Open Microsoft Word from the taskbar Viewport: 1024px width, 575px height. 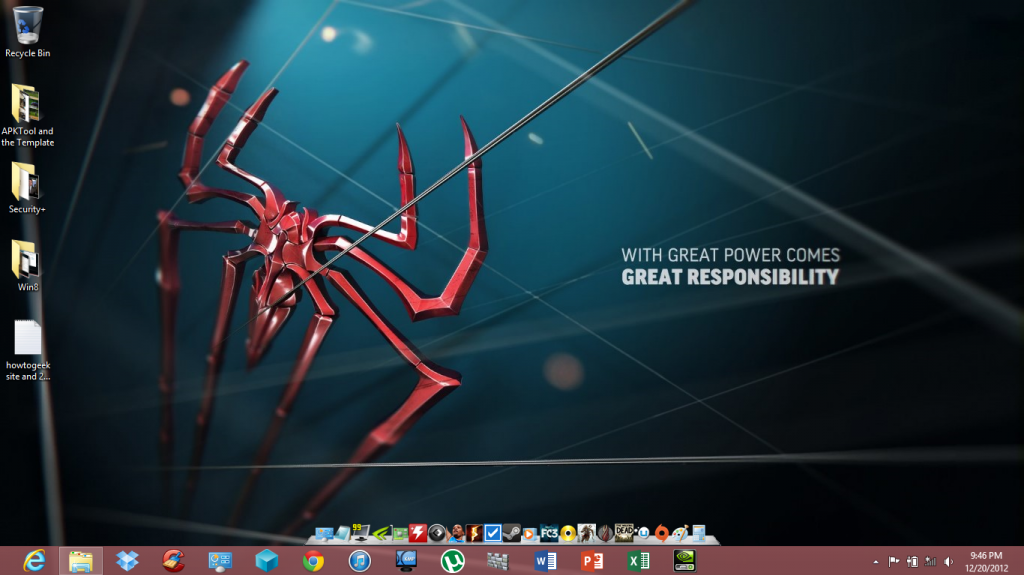[x=546, y=561]
